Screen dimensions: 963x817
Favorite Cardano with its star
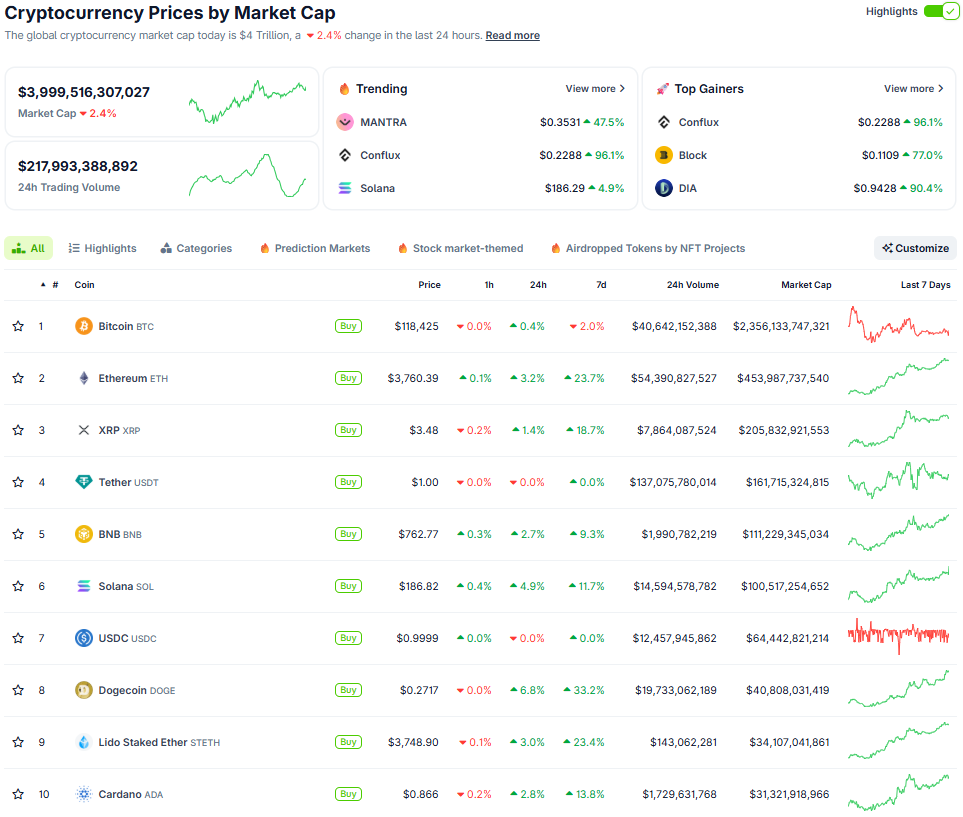pos(18,794)
